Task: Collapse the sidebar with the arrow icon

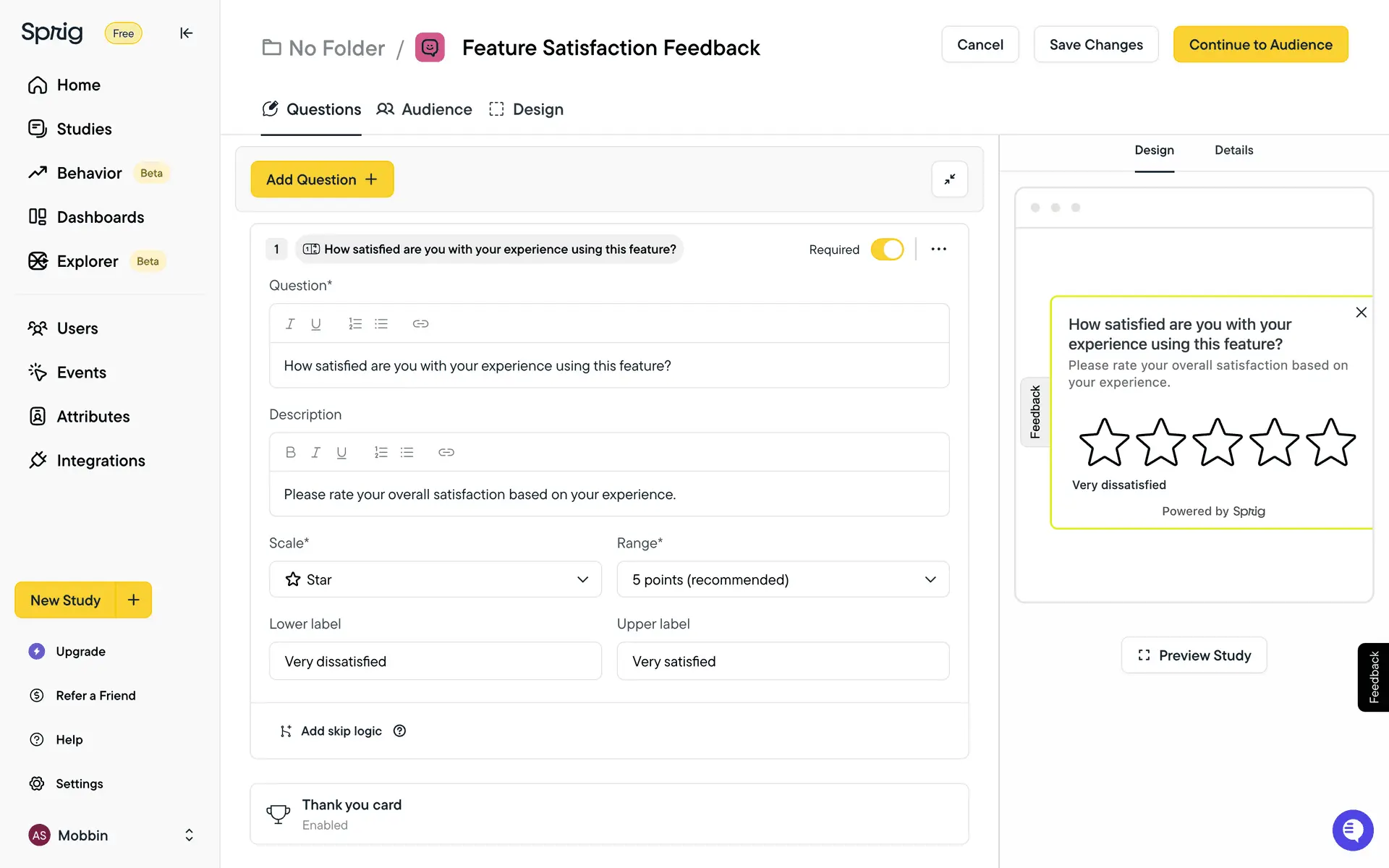Action: [x=186, y=33]
